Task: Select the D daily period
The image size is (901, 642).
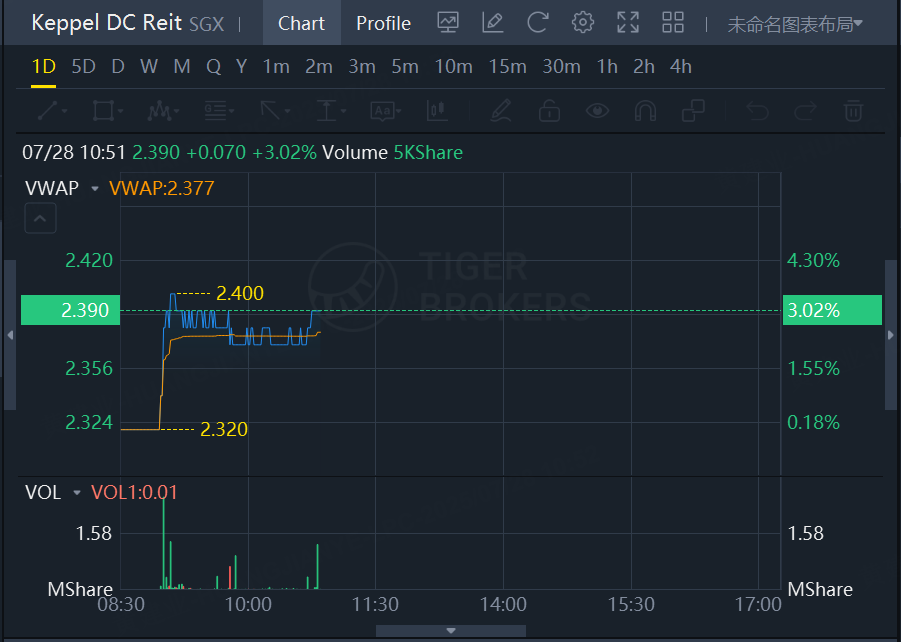Action: click(118, 67)
